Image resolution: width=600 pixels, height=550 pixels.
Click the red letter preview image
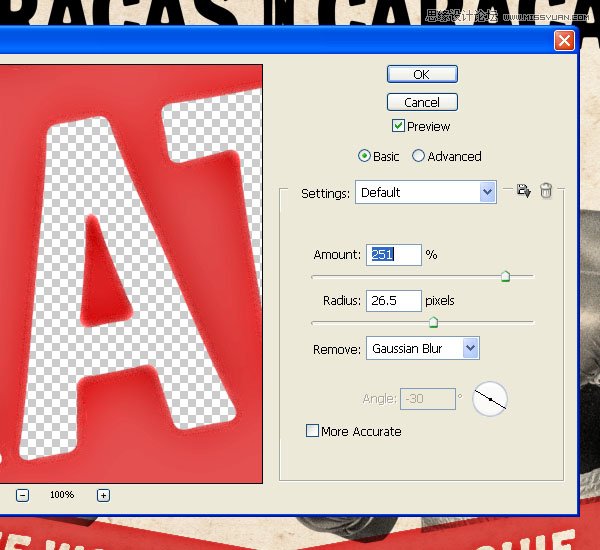point(131,274)
